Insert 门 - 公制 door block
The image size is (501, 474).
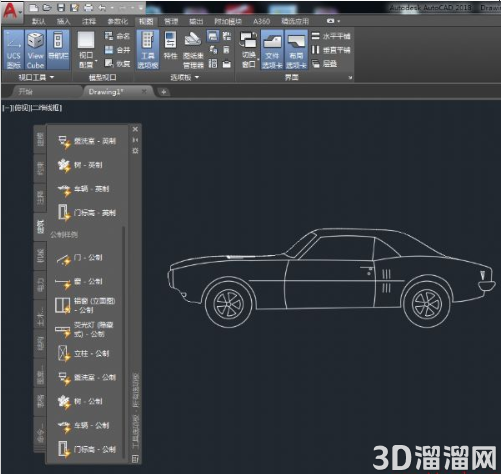pyautogui.click(x=80, y=258)
